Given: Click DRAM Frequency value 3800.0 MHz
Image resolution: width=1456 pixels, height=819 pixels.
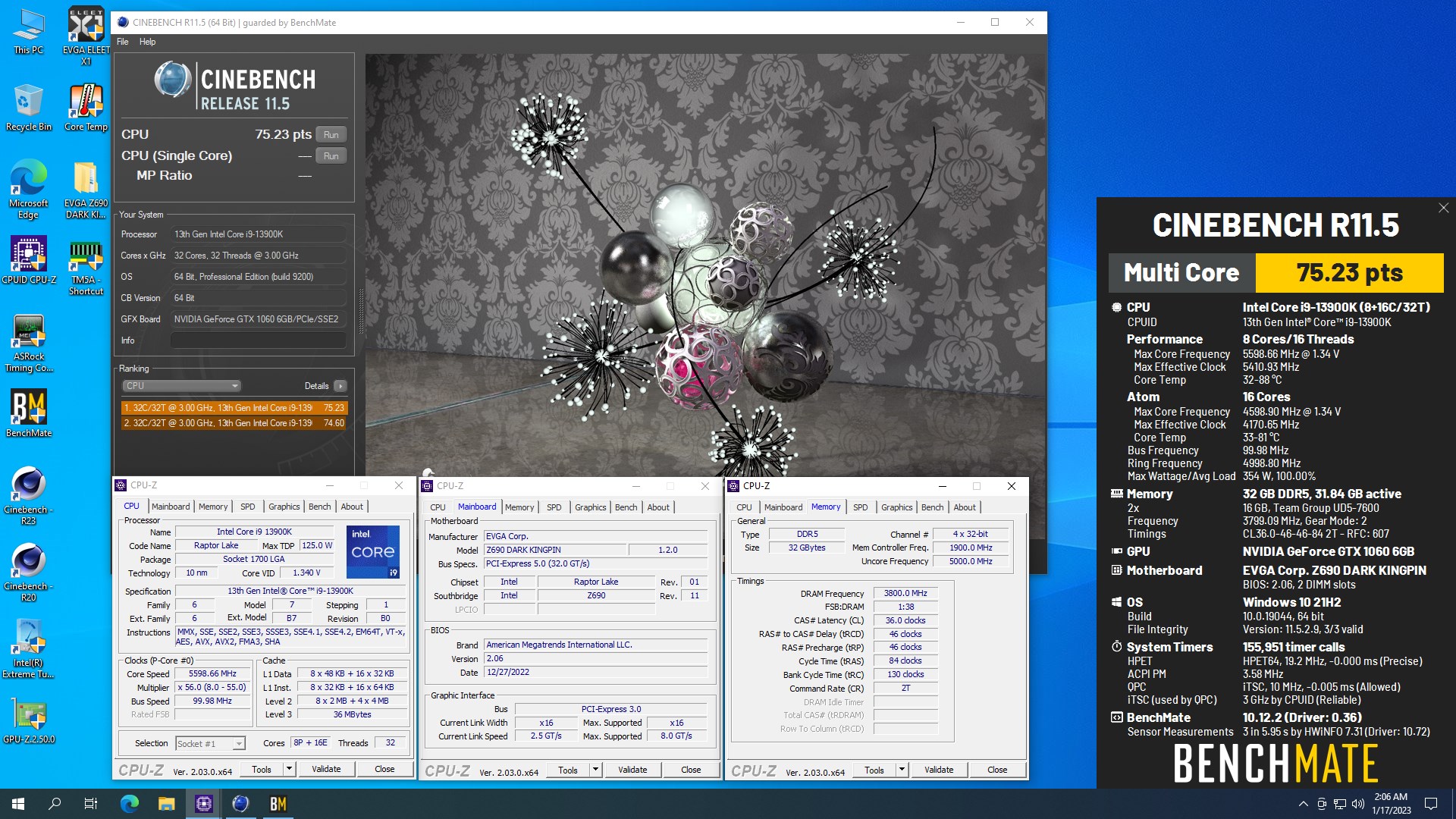Looking at the screenshot, I should point(905,593).
